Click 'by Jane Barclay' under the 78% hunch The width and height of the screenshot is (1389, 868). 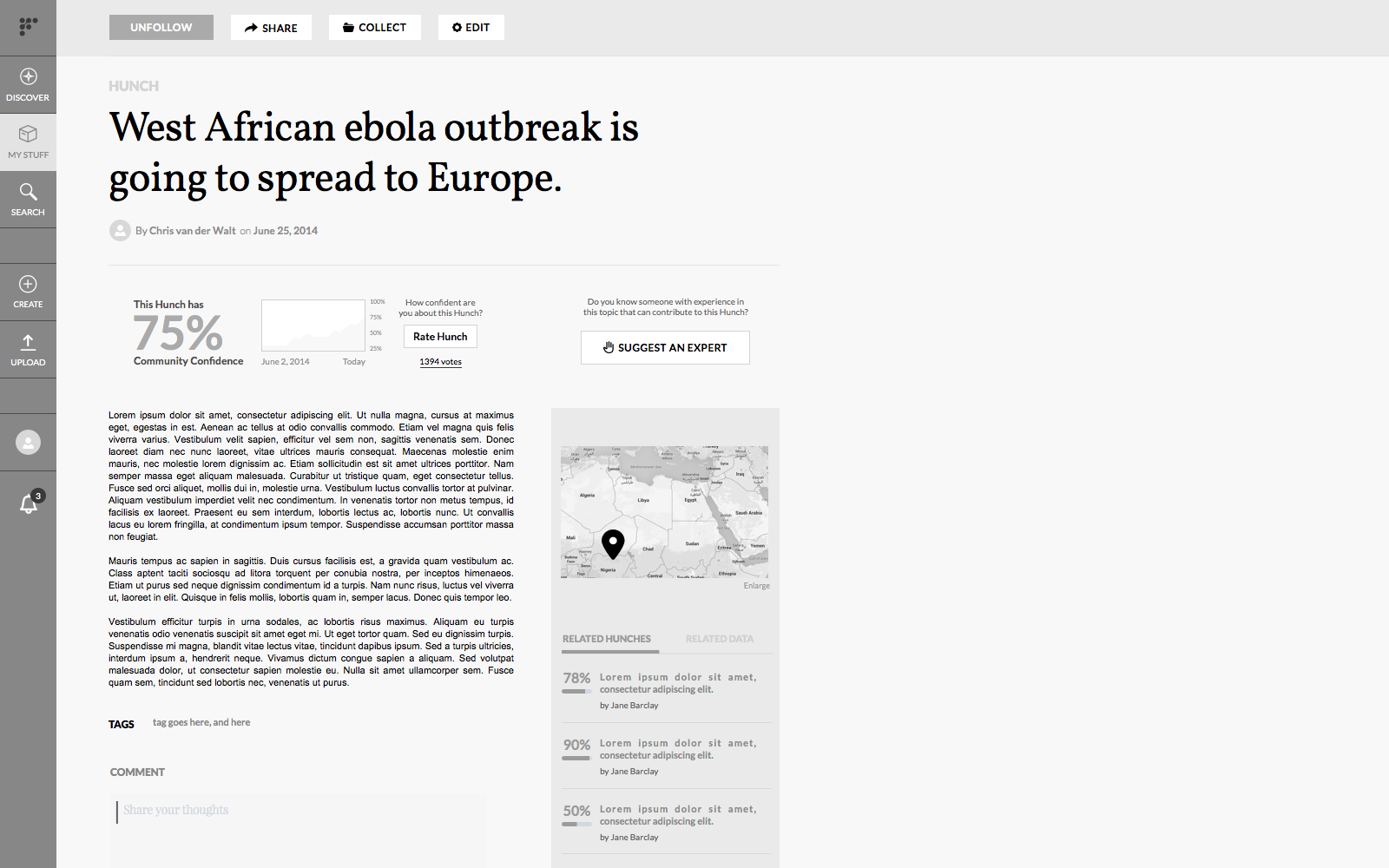pos(629,706)
